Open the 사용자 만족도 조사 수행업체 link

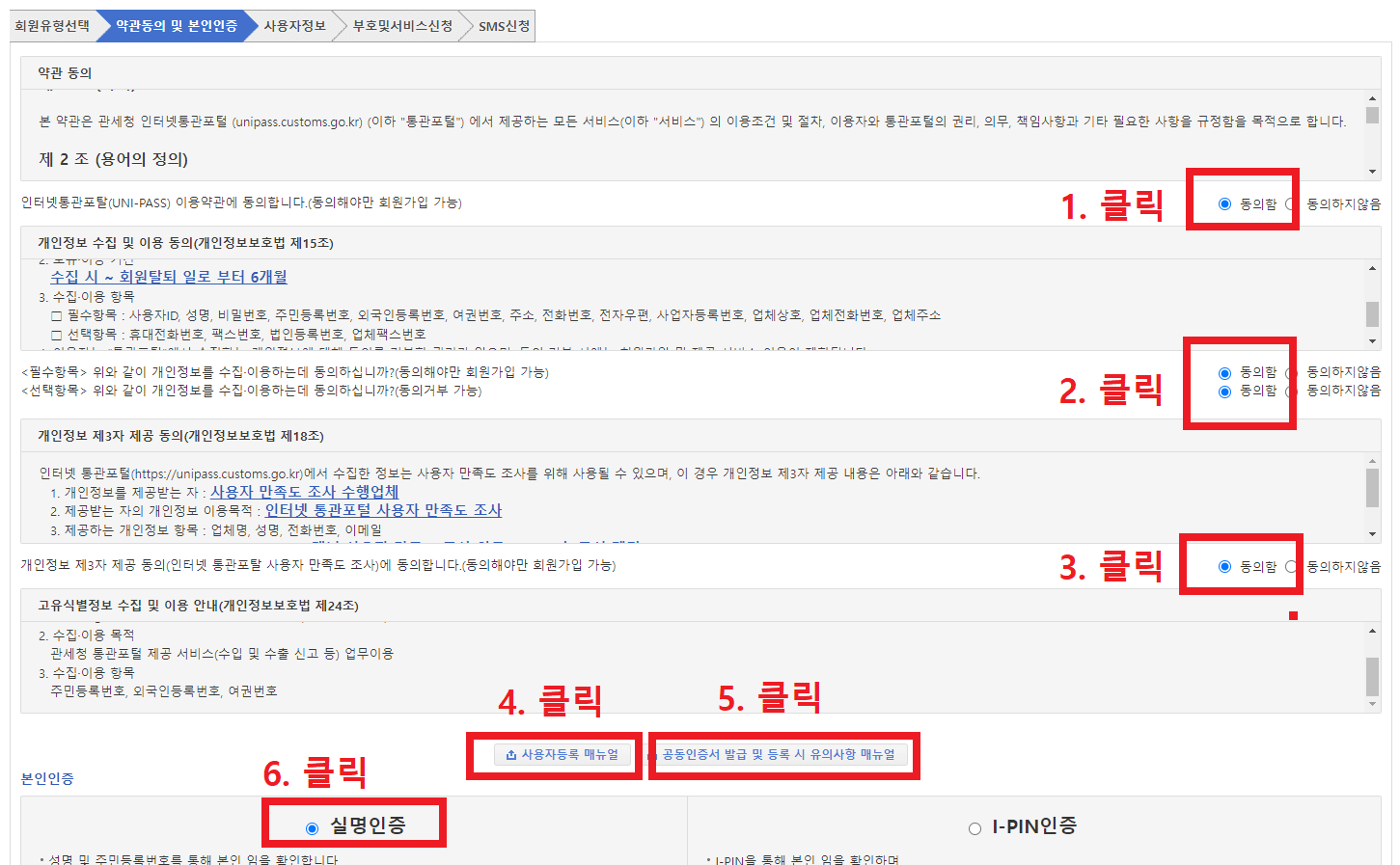(305, 492)
